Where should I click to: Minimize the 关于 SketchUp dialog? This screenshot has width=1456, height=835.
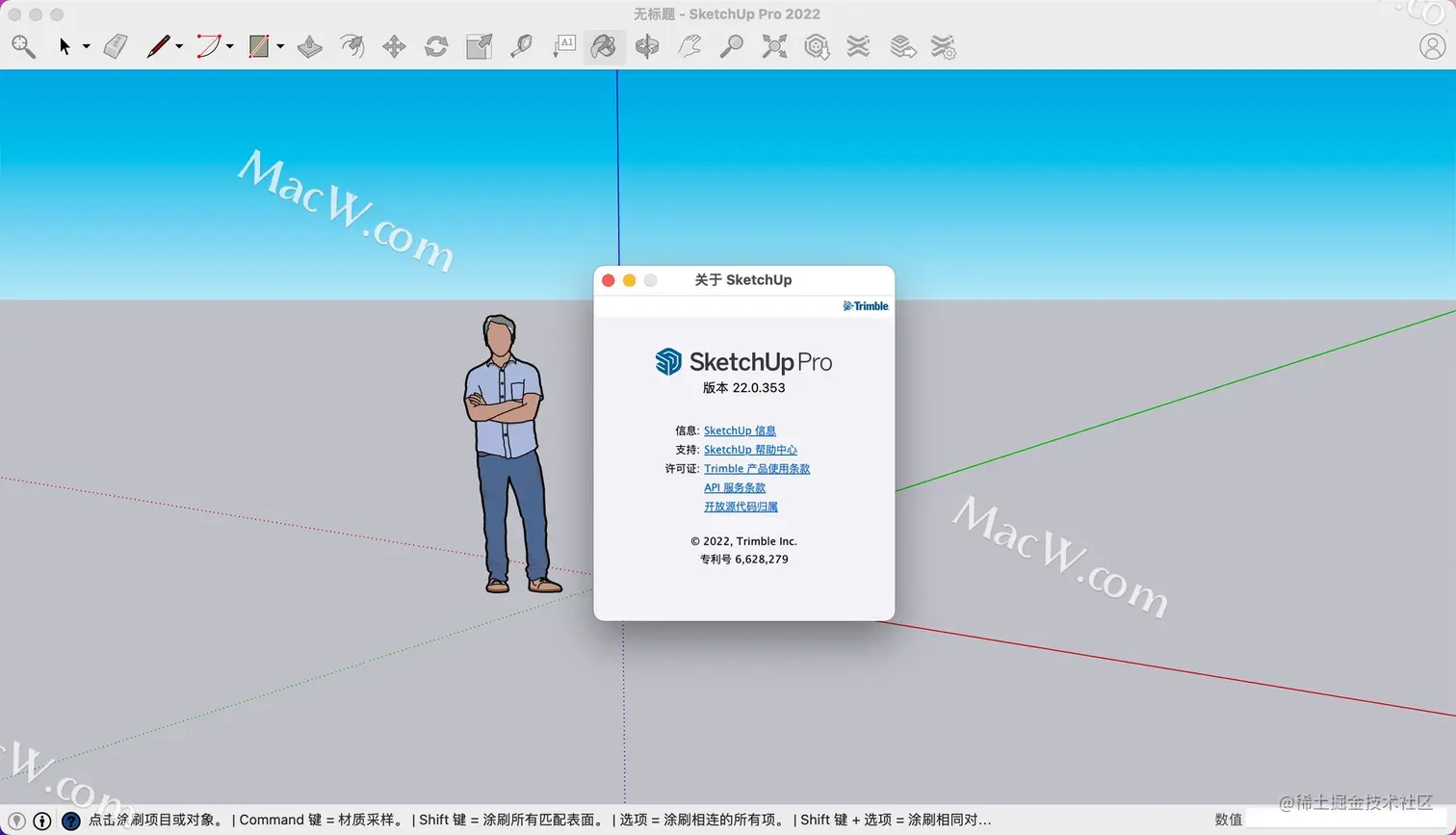[630, 280]
